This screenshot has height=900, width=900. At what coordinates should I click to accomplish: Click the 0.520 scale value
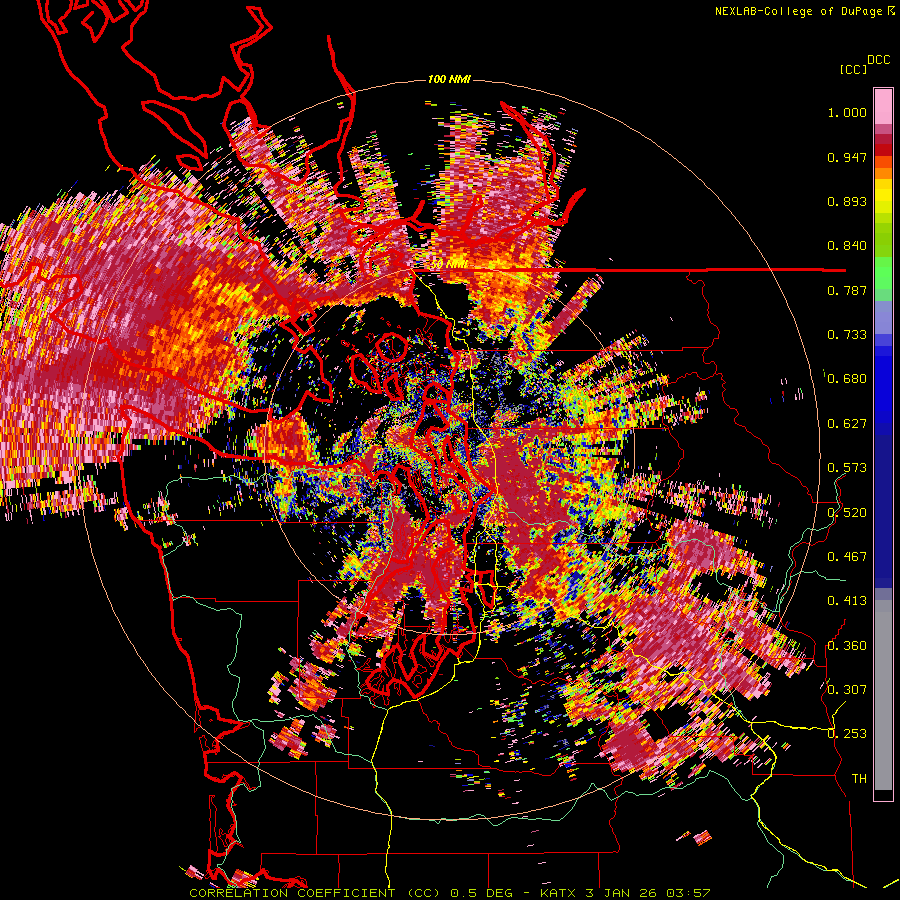(x=847, y=513)
